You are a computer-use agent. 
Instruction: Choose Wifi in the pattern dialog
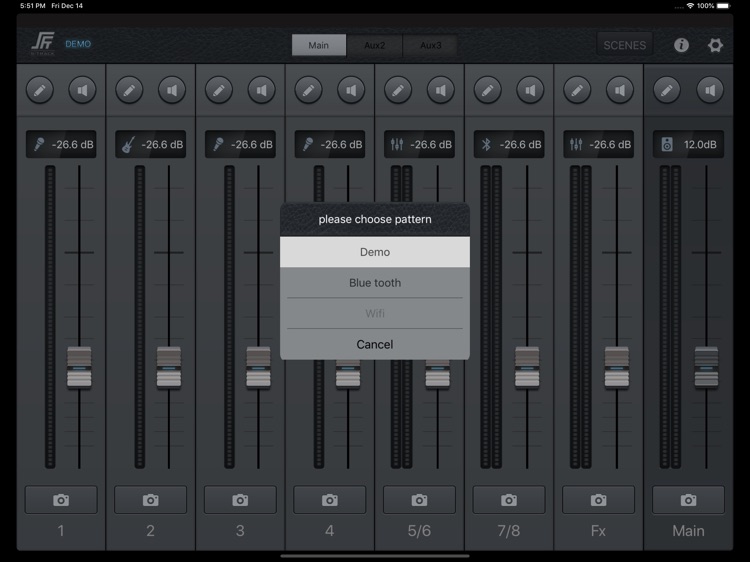click(375, 313)
